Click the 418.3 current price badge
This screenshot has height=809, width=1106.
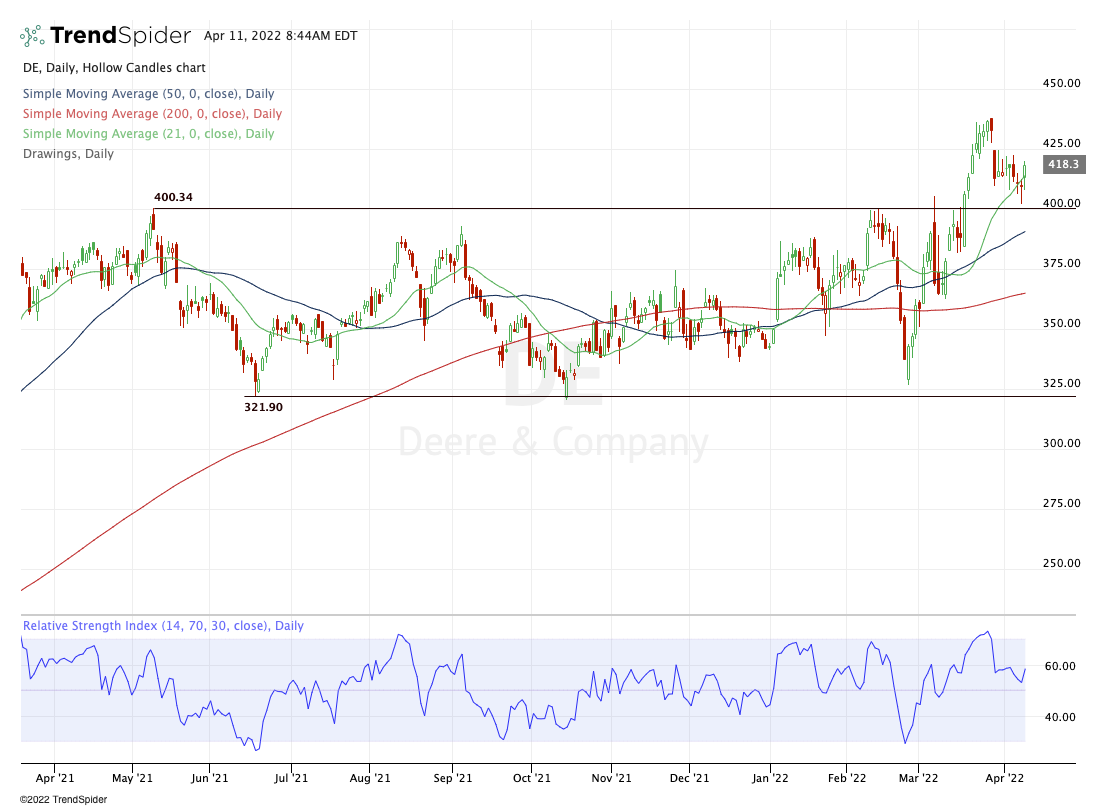point(1061,164)
